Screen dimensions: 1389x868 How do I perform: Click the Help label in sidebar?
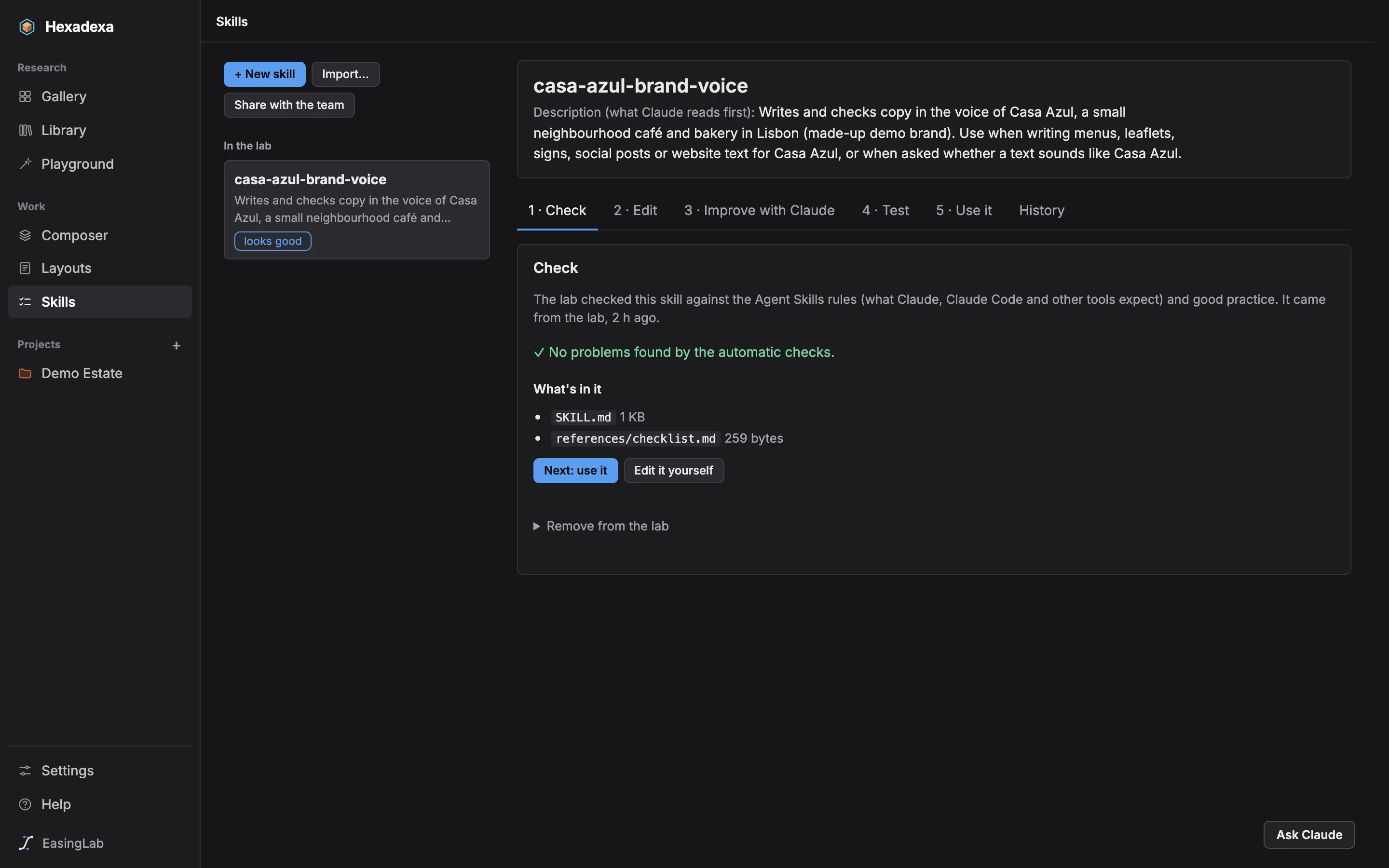click(x=56, y=804)
